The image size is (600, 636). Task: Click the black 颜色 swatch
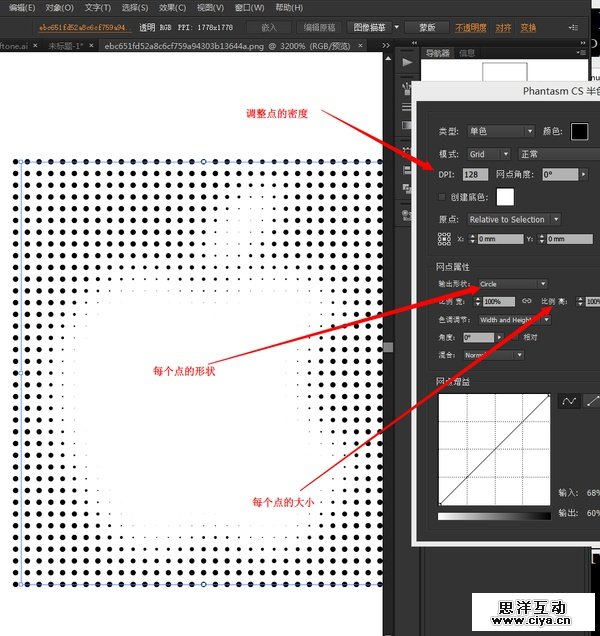point(579,131)
